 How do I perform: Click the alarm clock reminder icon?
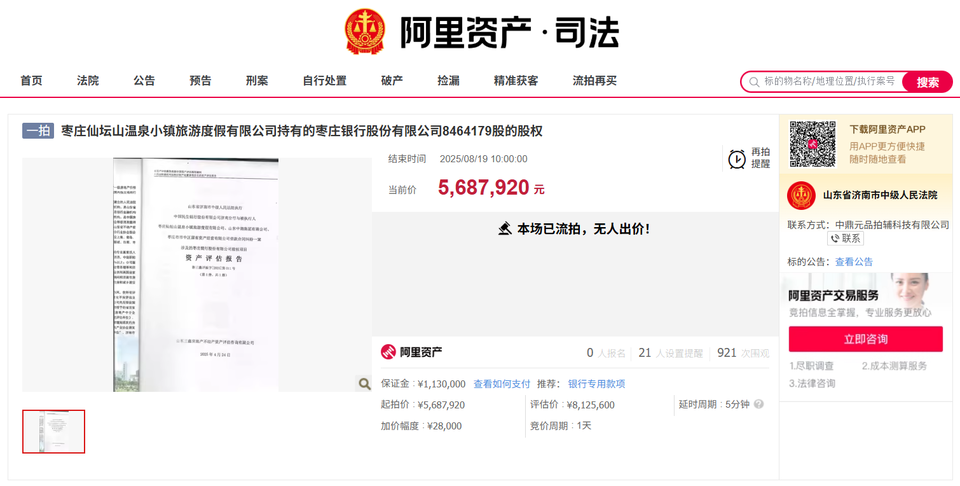[736, 158]
